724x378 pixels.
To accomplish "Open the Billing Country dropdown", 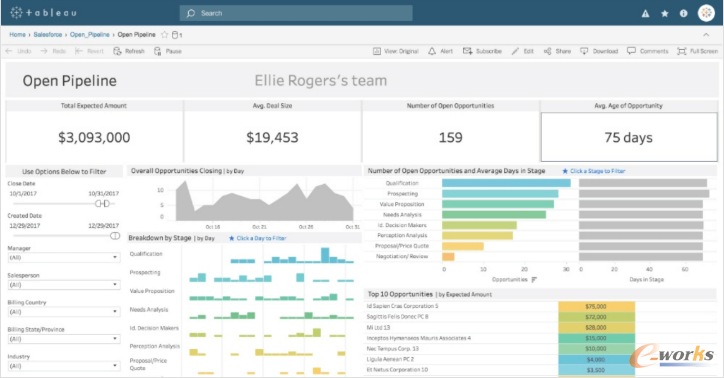I will [64, 312].
